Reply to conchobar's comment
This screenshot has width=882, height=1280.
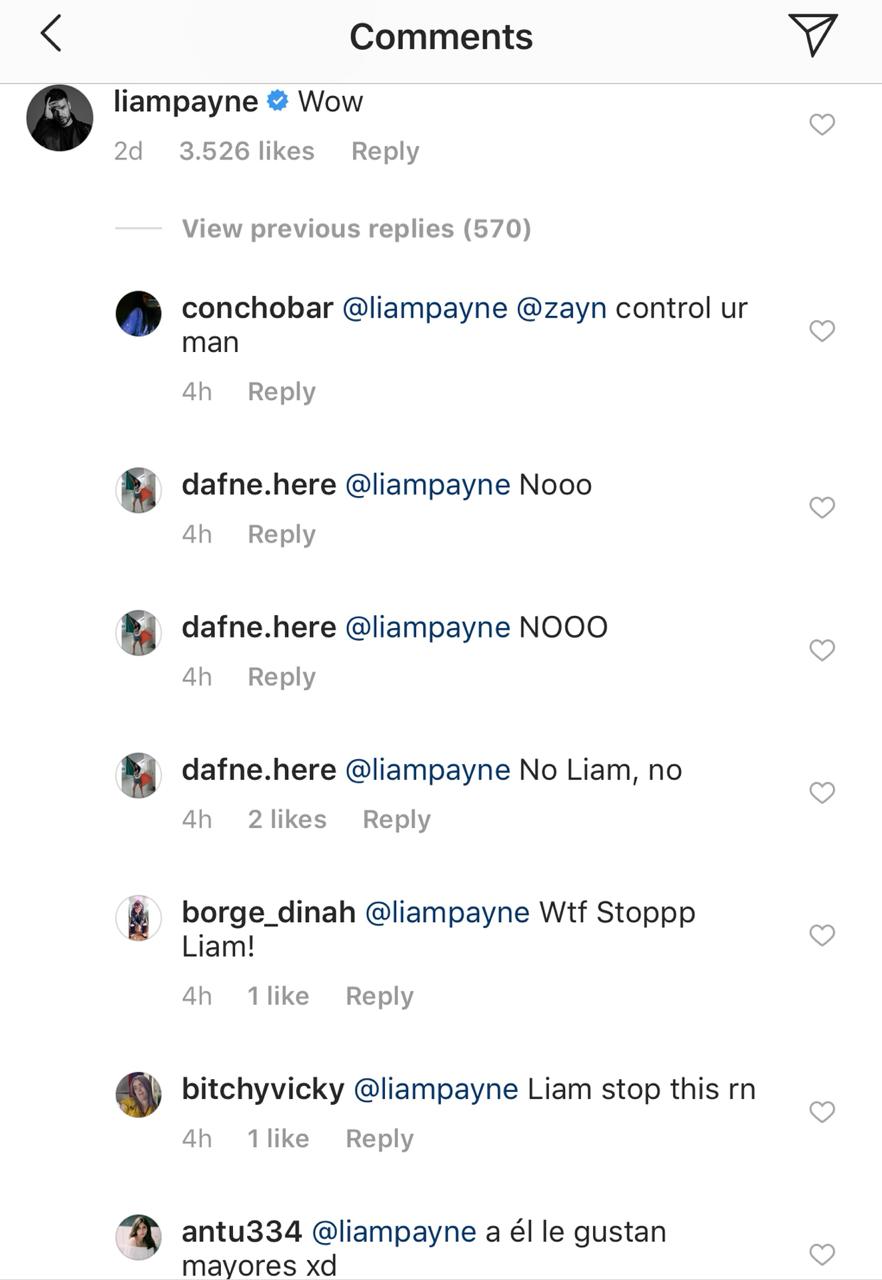tap(282, 392)
